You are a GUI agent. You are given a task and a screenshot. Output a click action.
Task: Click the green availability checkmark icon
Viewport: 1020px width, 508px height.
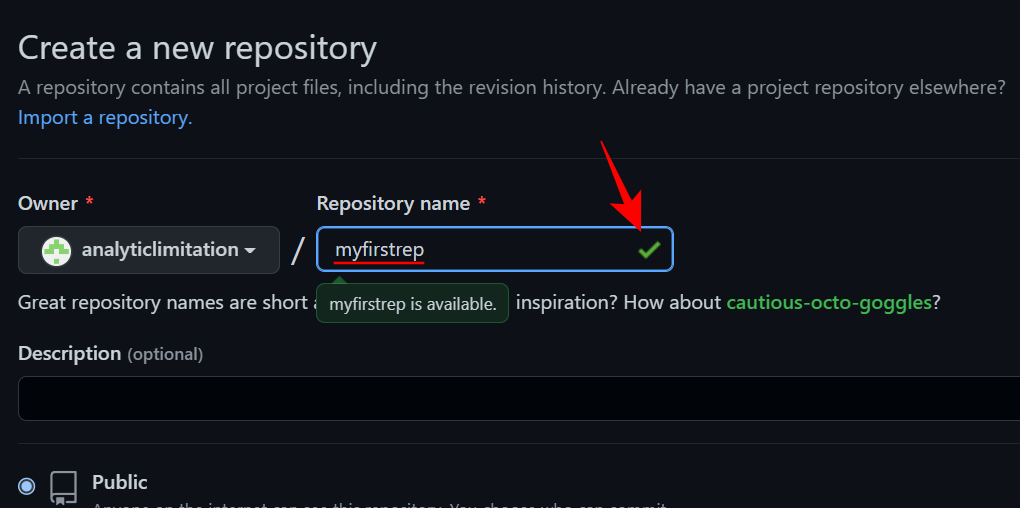pyautogui.click(x=649, y=250)
